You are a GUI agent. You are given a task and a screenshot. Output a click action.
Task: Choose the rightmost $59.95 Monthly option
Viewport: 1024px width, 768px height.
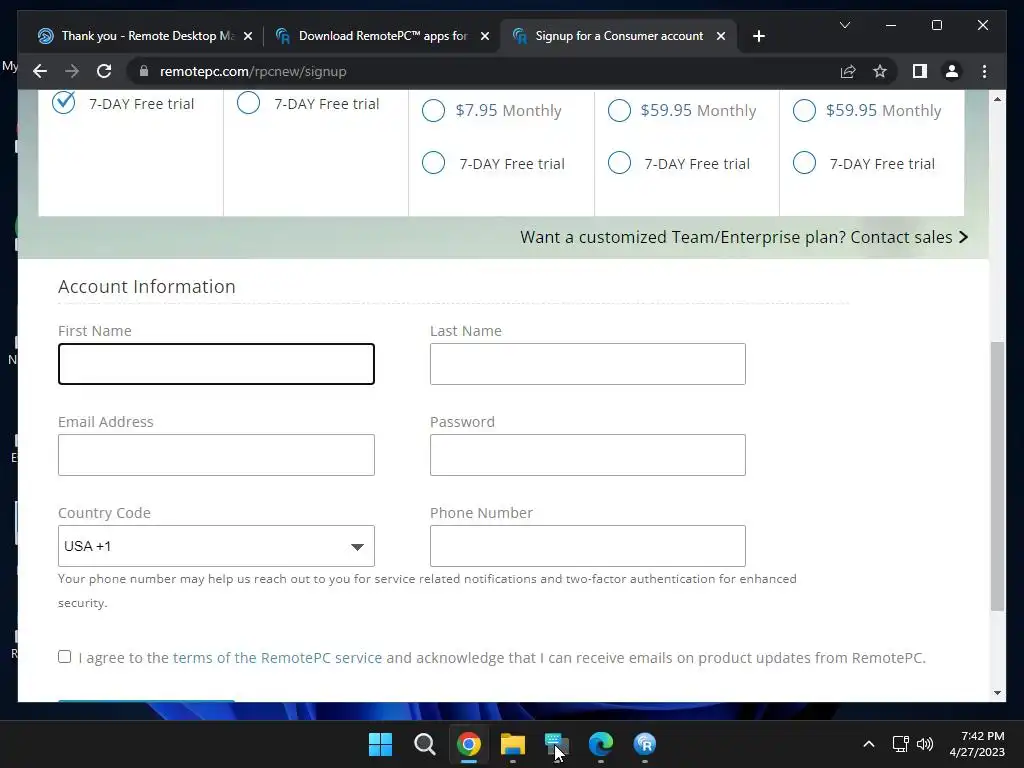point(804,110)
